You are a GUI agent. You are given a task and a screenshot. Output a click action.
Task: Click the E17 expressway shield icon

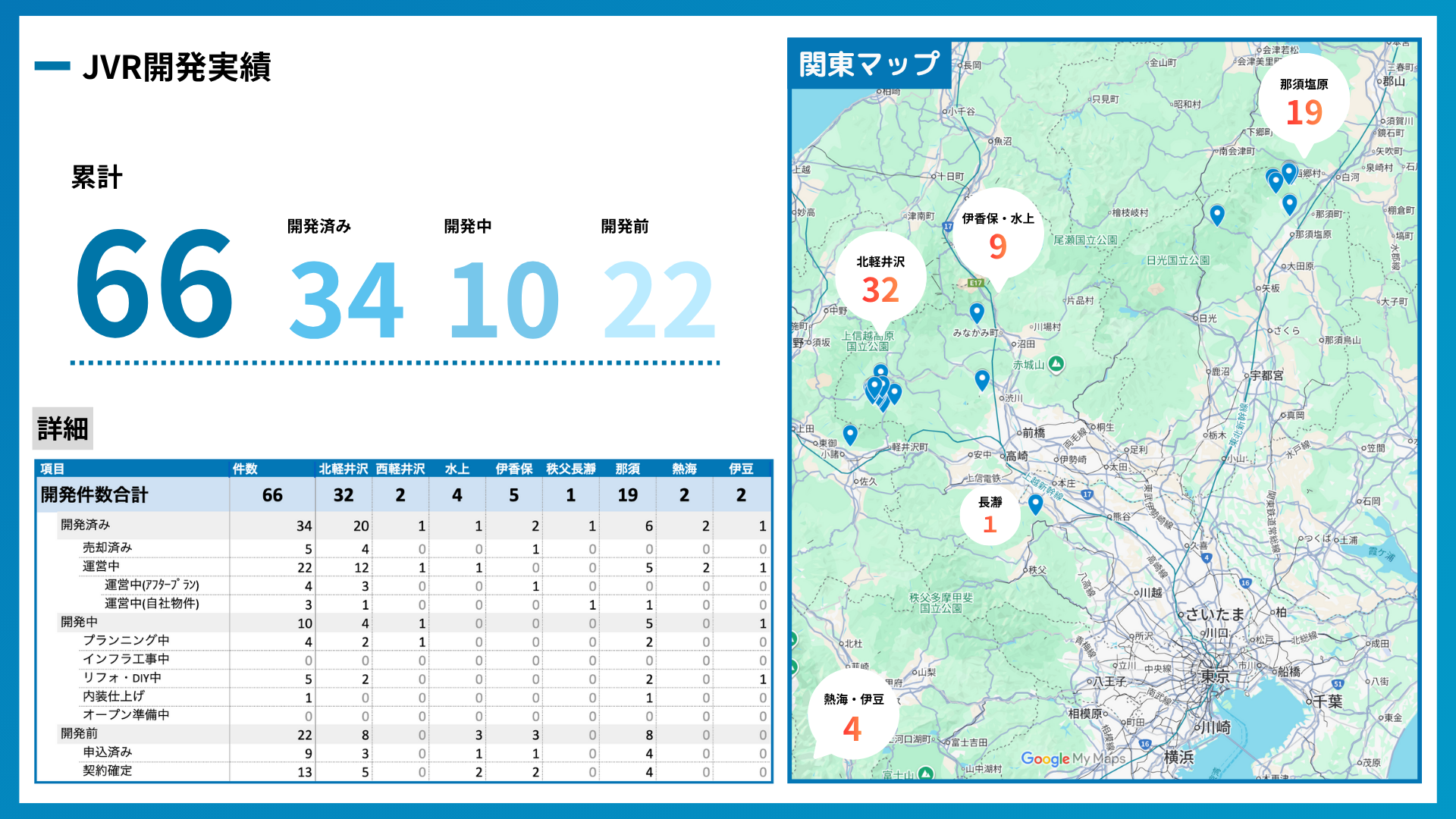[x=976, y=283]
